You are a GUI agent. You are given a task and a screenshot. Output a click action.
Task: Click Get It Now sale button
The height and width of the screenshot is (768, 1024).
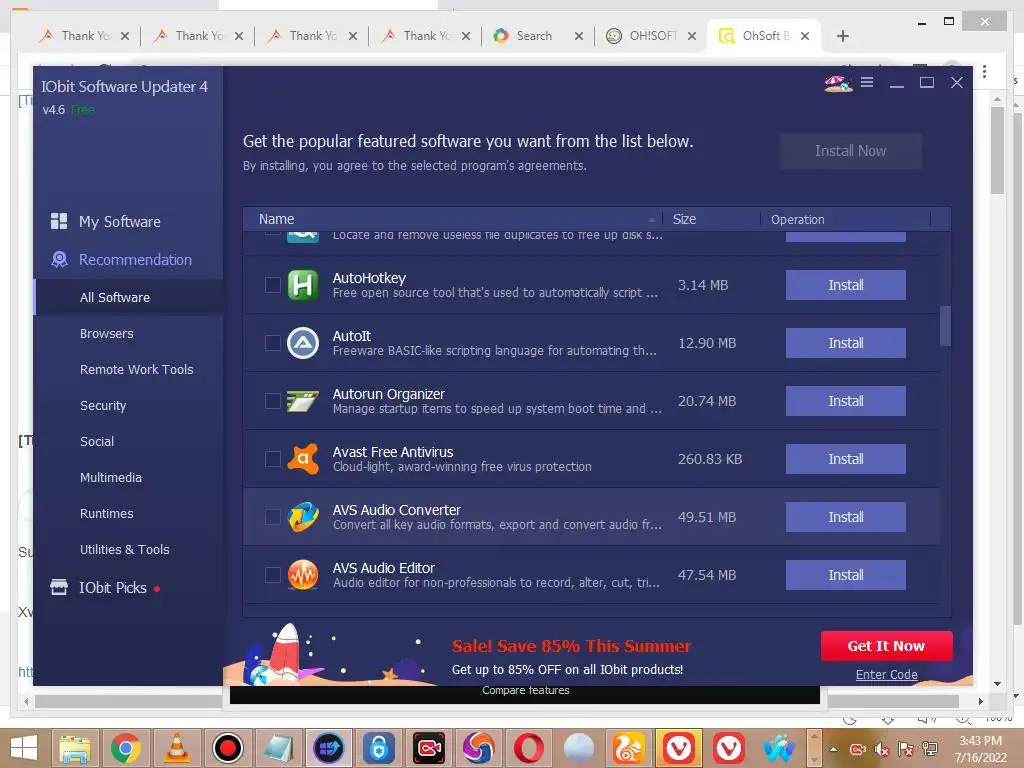886,646
